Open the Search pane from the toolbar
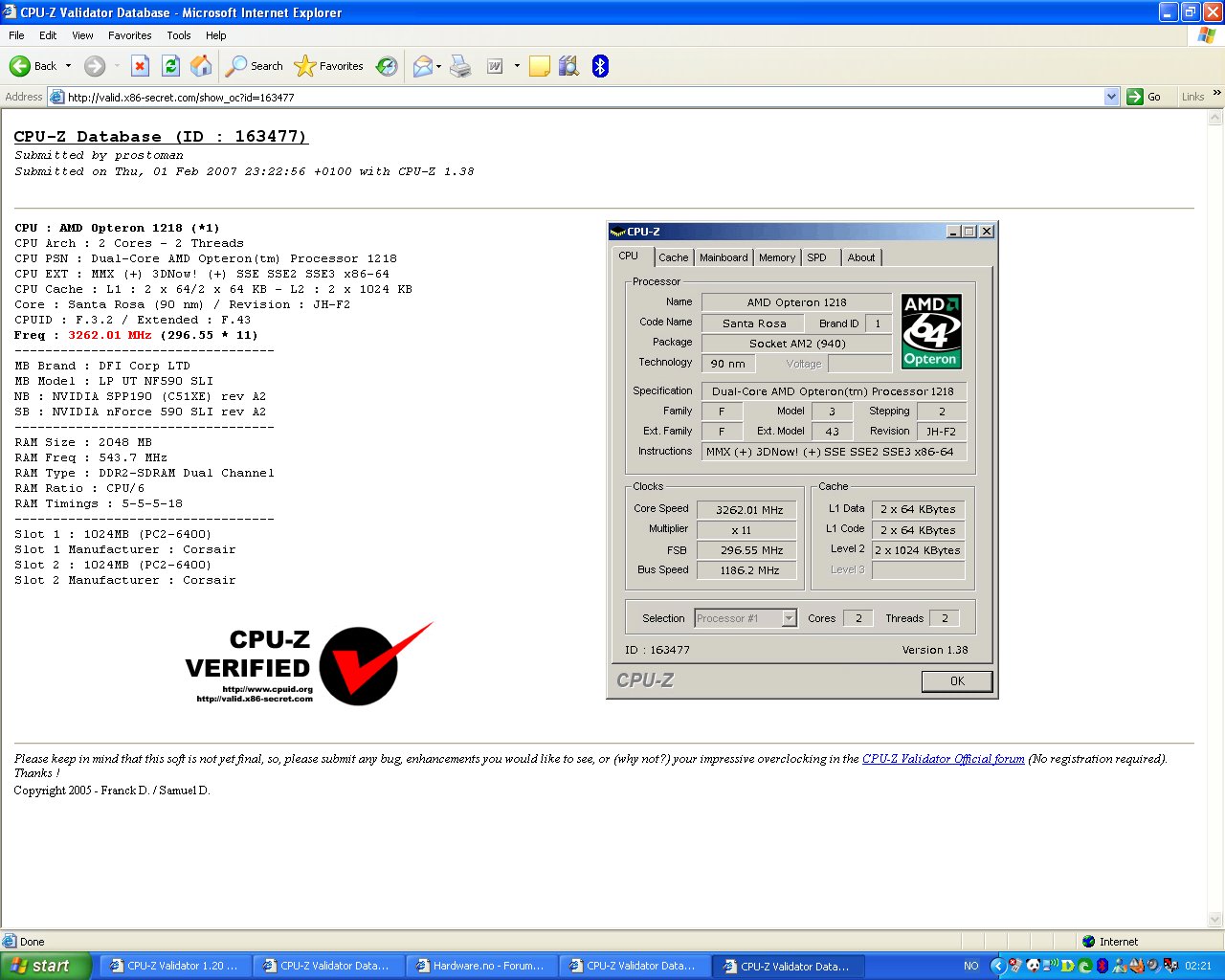 pos(255,66)
